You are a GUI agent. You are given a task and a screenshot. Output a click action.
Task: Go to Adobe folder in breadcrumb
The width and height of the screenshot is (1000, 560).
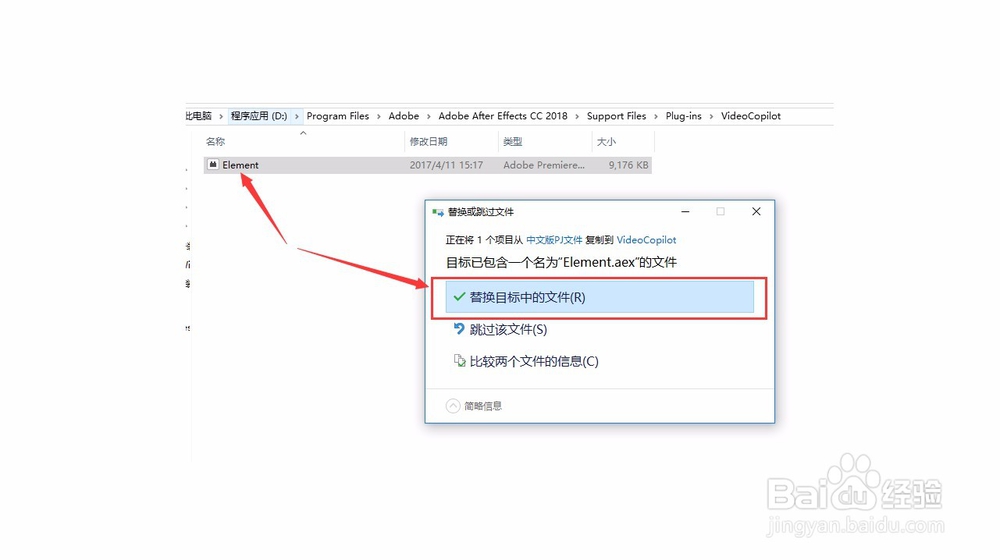(404, 116)
